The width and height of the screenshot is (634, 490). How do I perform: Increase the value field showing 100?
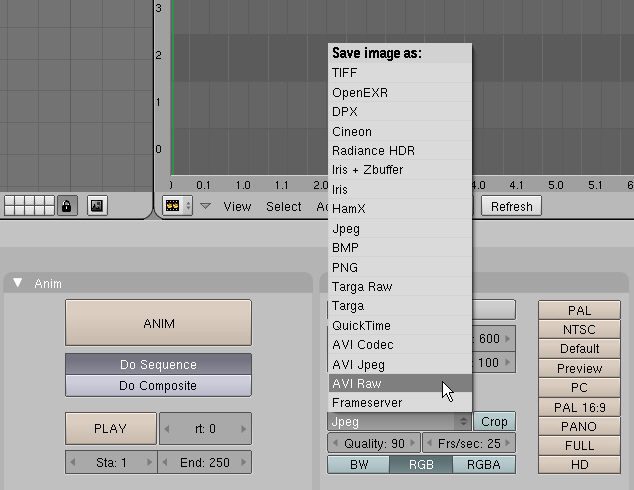coord(508,363)
